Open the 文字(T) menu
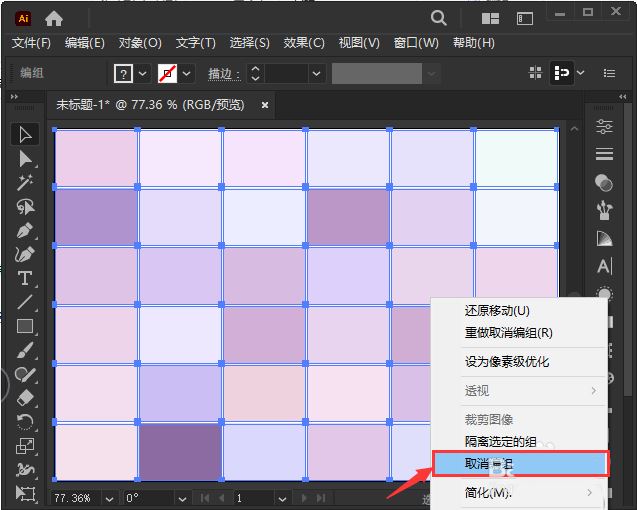This screenshot has width=637, height=510. point(195,43)
